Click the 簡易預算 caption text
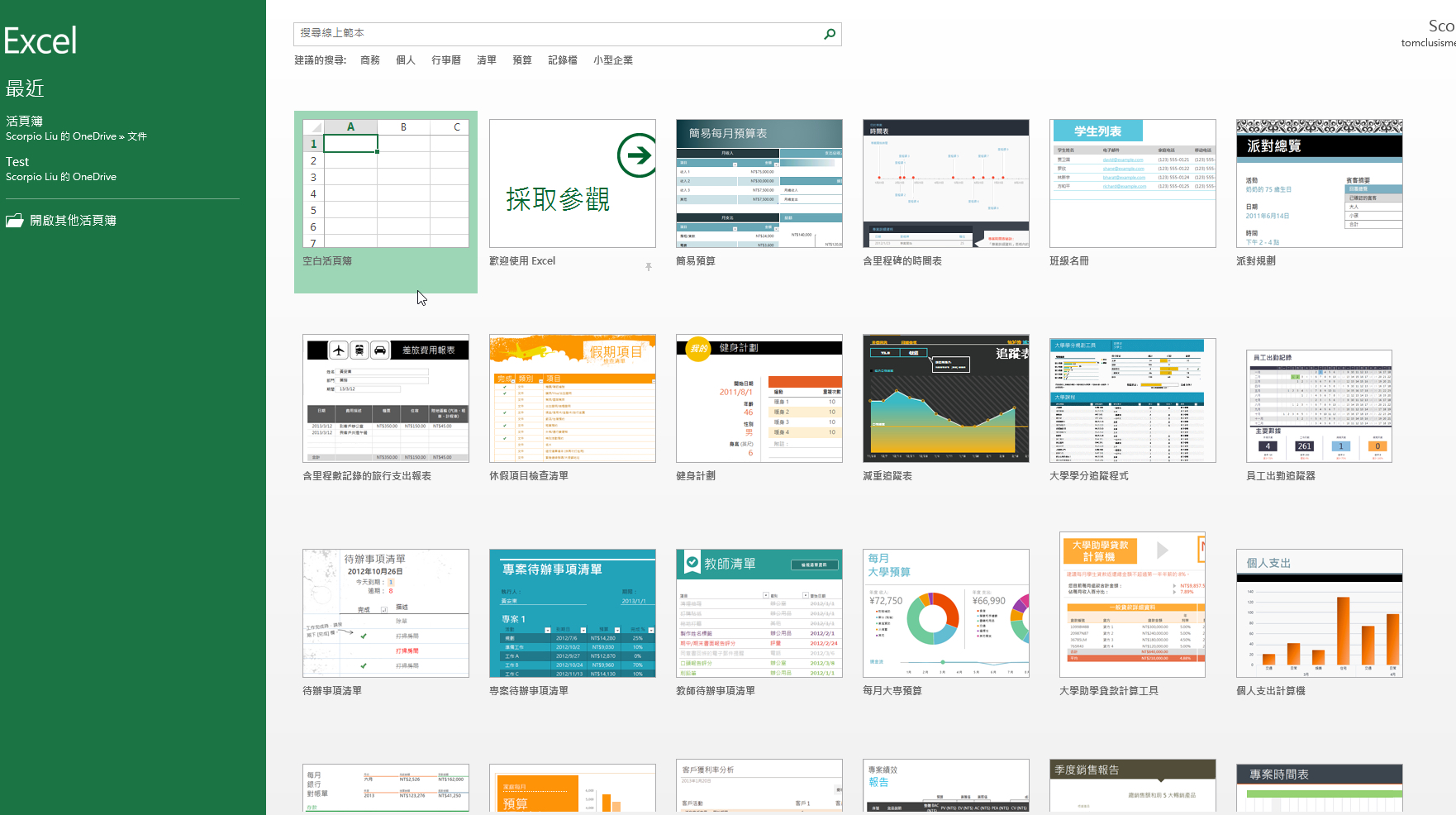This screenshot has height=815, width=1456. pos(696,261)
